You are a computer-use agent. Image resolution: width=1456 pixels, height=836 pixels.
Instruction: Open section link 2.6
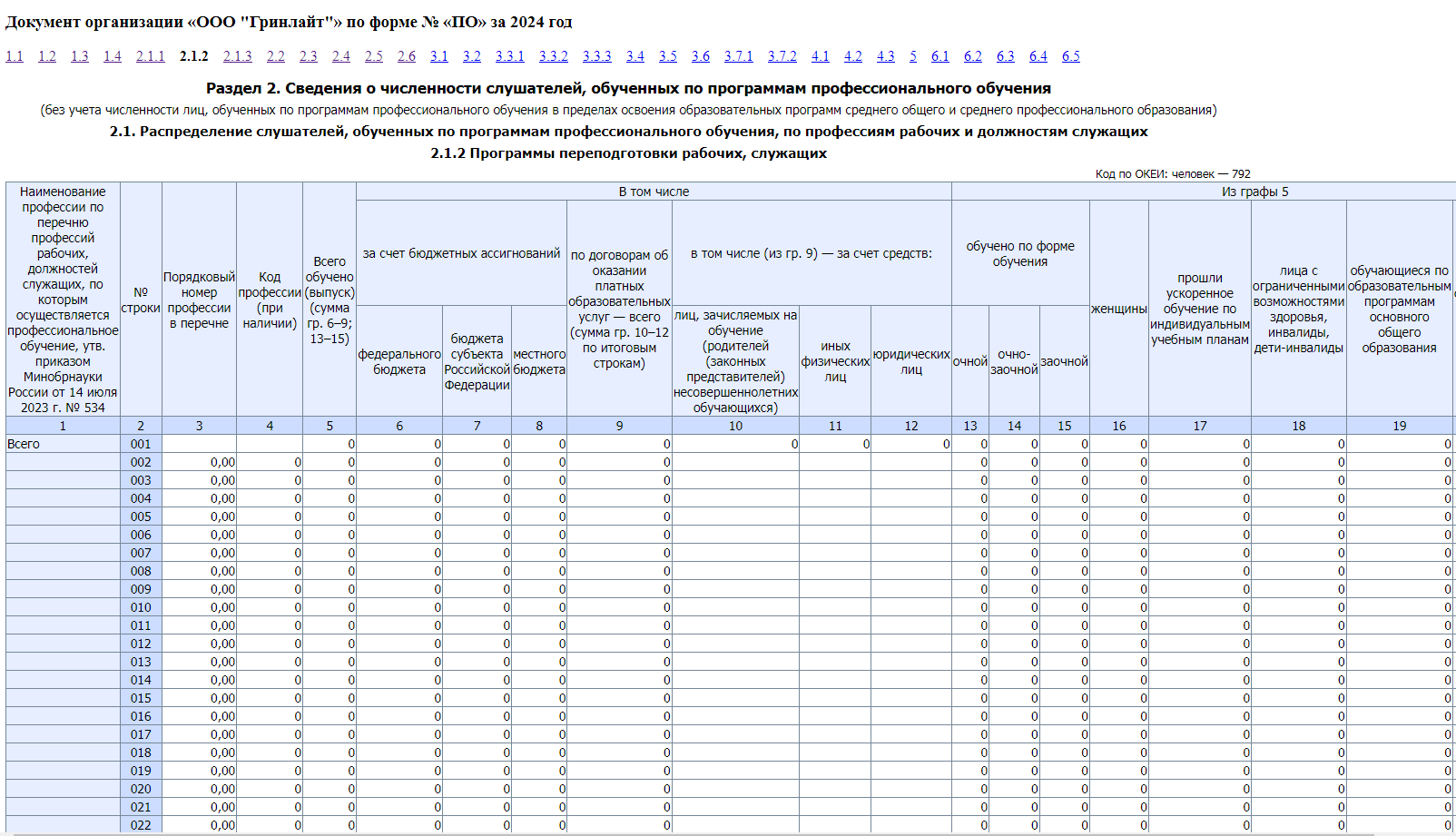(407, 56)
